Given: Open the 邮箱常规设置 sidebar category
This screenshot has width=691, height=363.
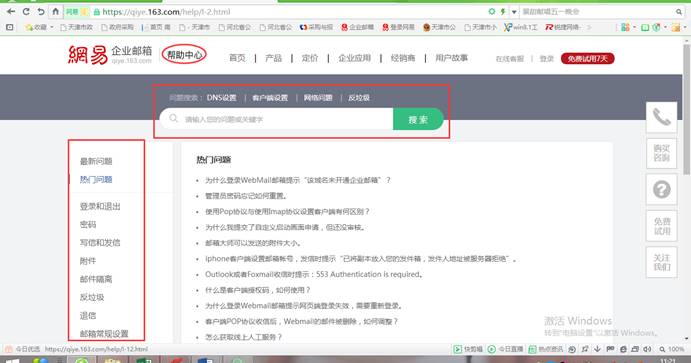Looking at the screenshot, I should [104, 333].
